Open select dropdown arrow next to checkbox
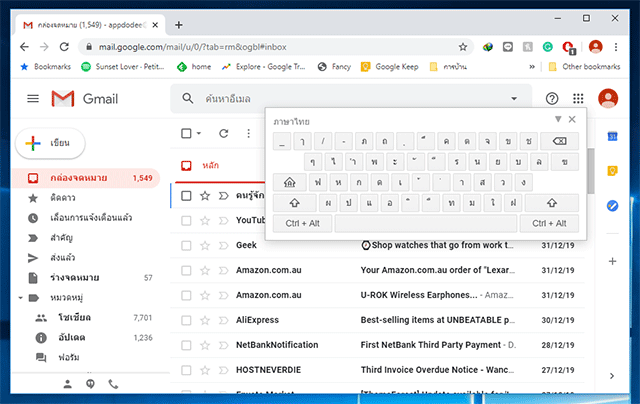The image size is (640, 404). [x=199, y=133]
